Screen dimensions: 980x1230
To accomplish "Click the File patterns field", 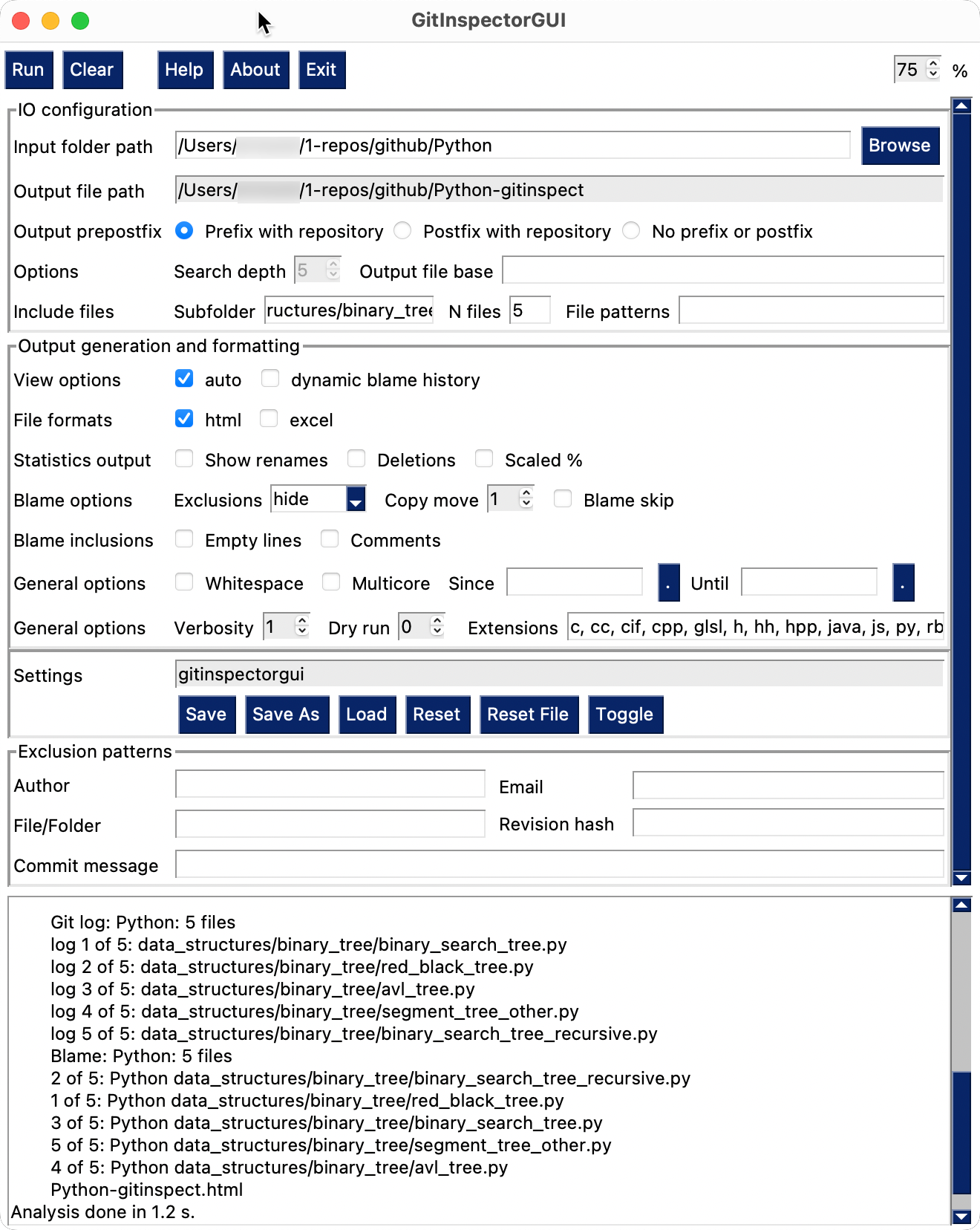I will (x=811, y=310).
